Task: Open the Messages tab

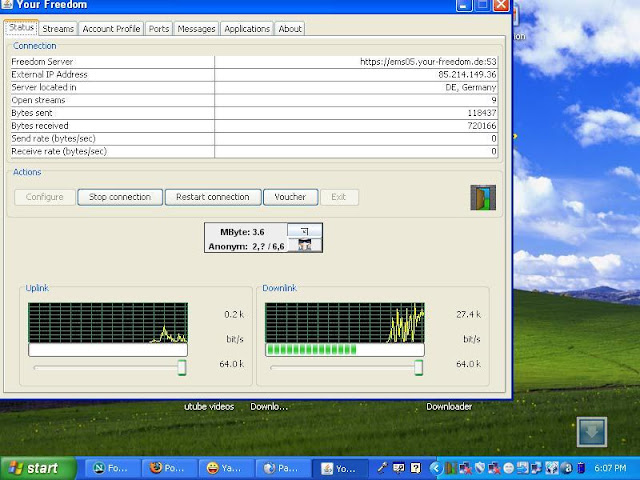Action: (x=196, y=29)
